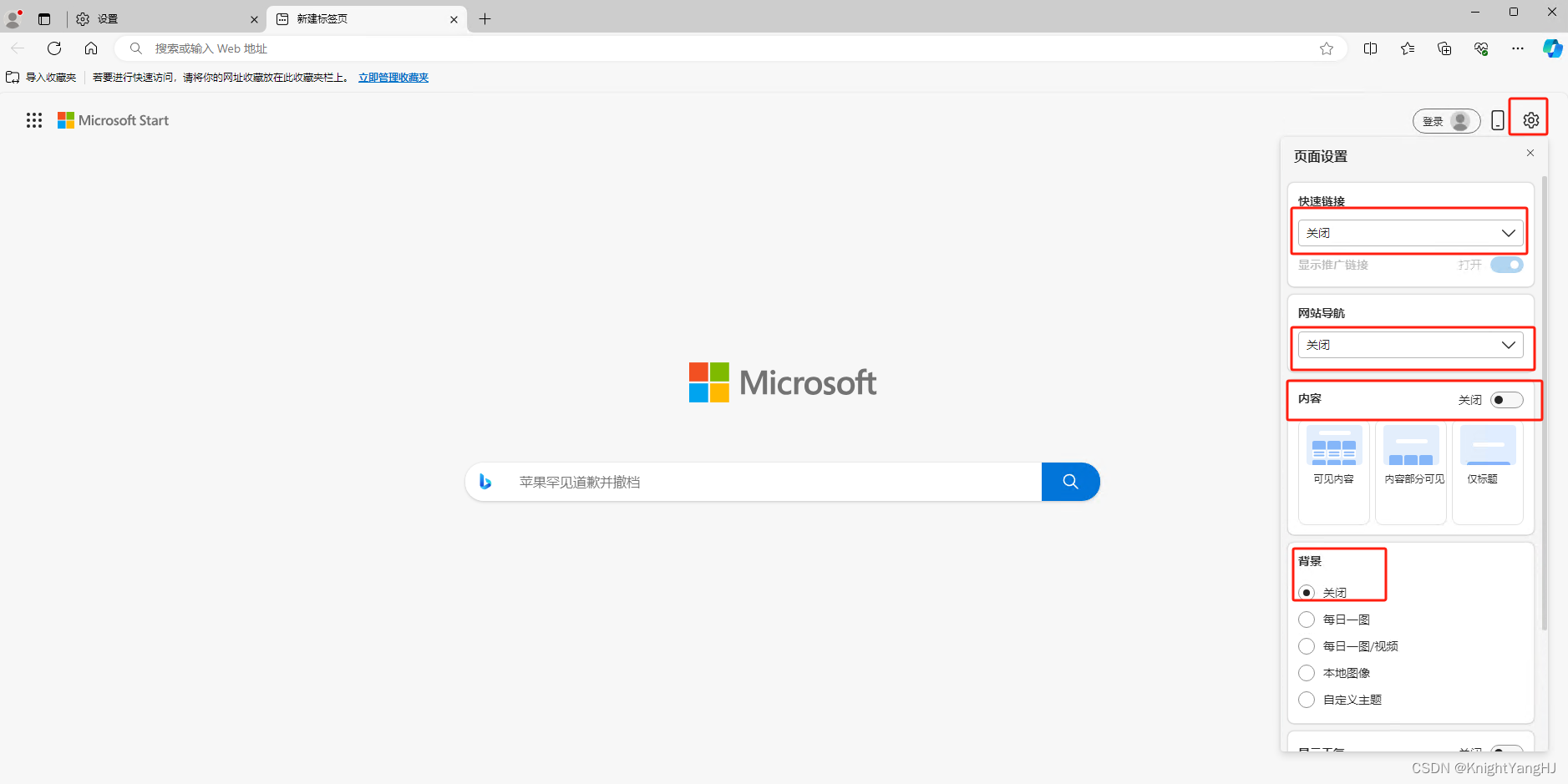This screenshot has width=1568, height=784.
Task: Click the 背景 section heading
Action: click(x=1310, y=561)
